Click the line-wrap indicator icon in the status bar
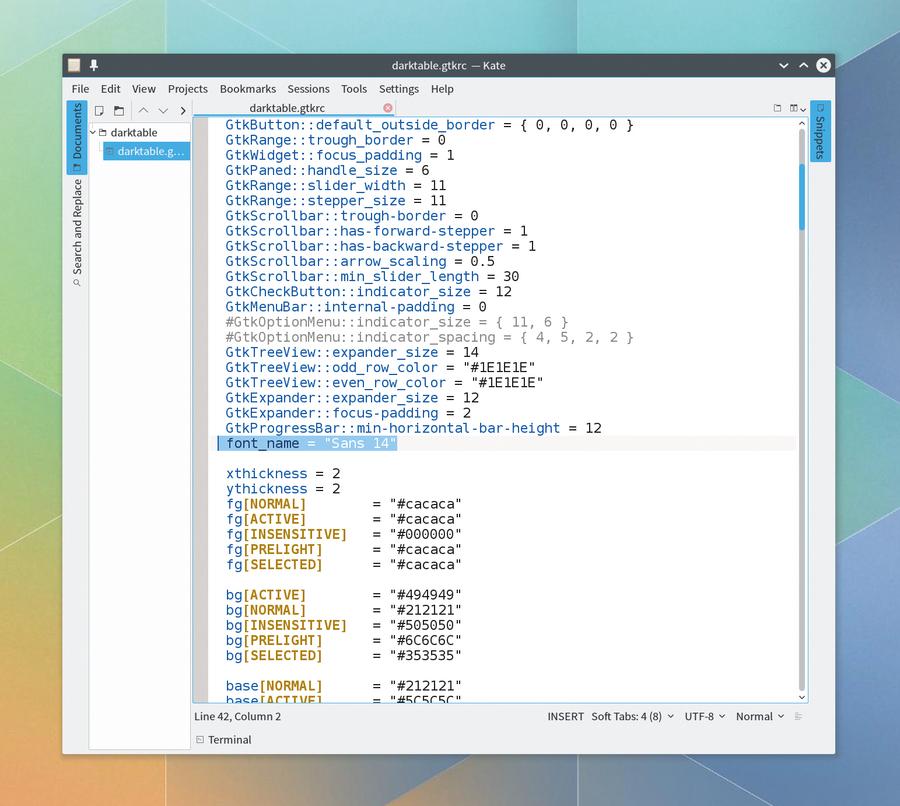900x806 pixels. 798,716
